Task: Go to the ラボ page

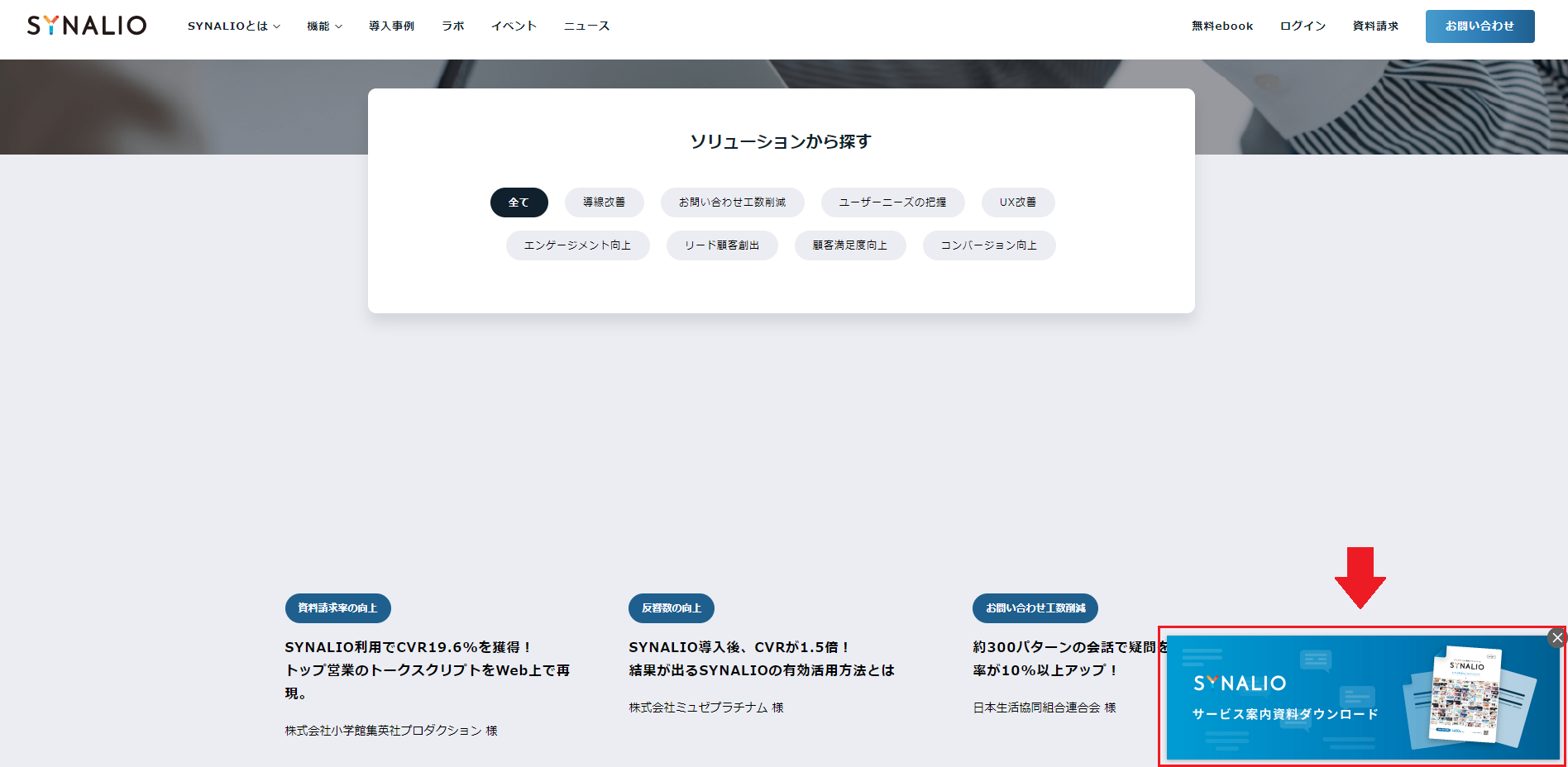Action: point(453,26)
